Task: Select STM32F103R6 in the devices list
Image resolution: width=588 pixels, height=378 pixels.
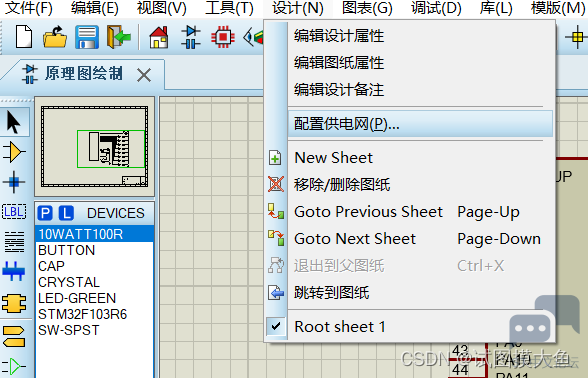Action: pyautogui.click(x=94, y=314)
